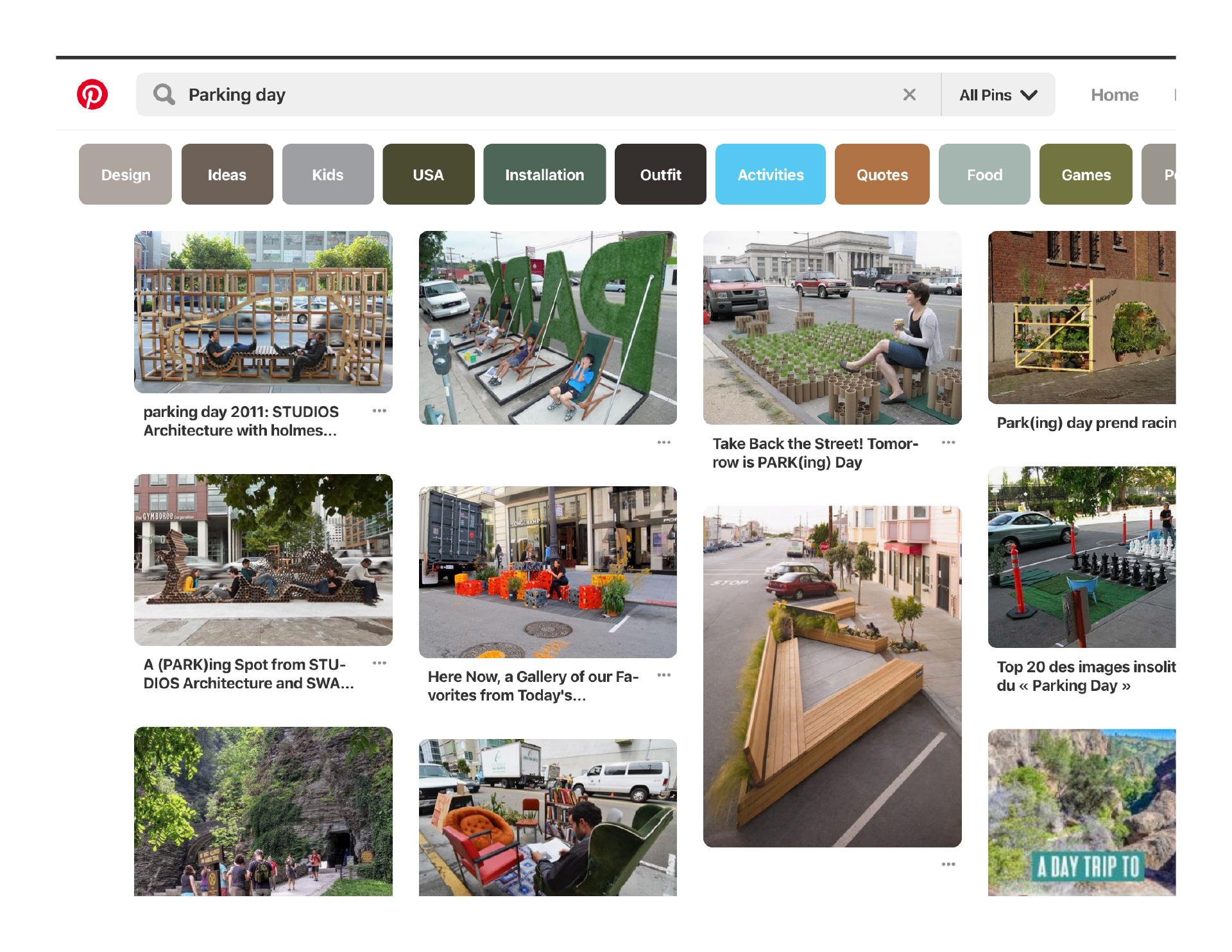Filter results by the Design chip
Image resolution: width=1232 pixels, height=952 pixels.
click(126, 174)
